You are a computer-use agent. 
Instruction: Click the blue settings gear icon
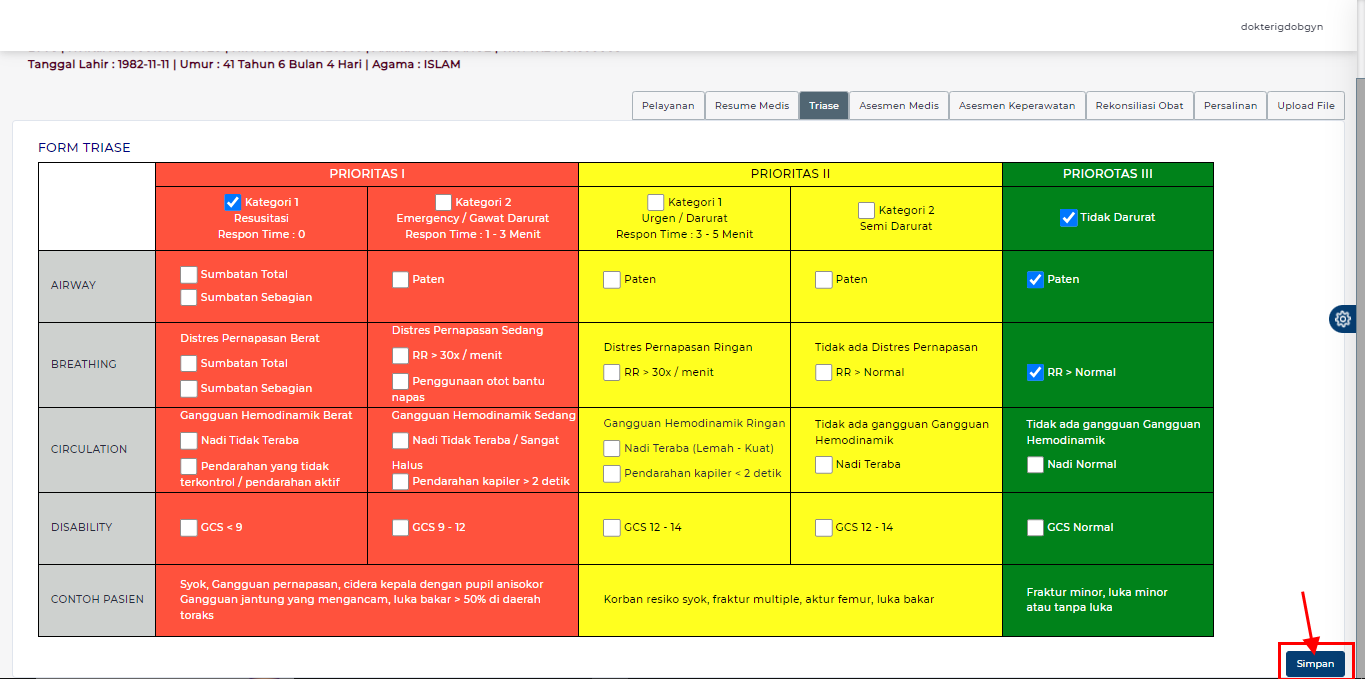click(x=1342, y=318)
